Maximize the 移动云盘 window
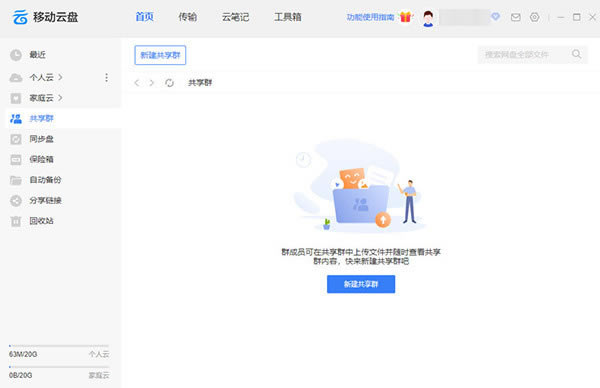 pos(577,17)
